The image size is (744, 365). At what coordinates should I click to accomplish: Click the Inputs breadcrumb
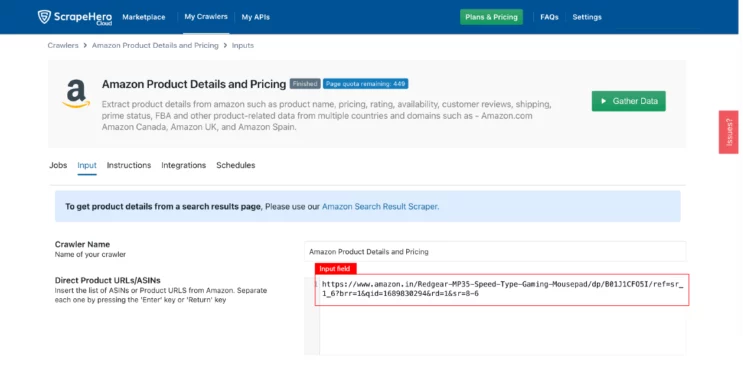[x=242, y=46]
